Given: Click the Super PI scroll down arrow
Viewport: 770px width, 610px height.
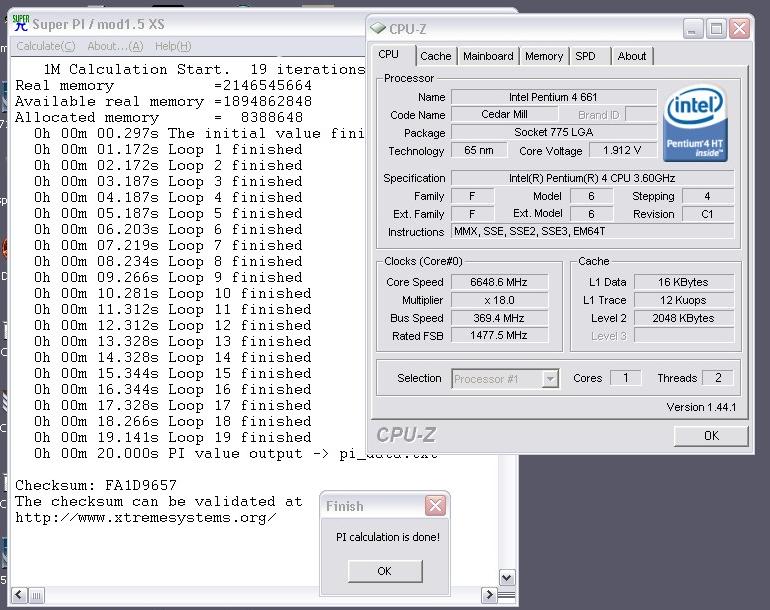Looking at the screenshot, I should [507, 578].
